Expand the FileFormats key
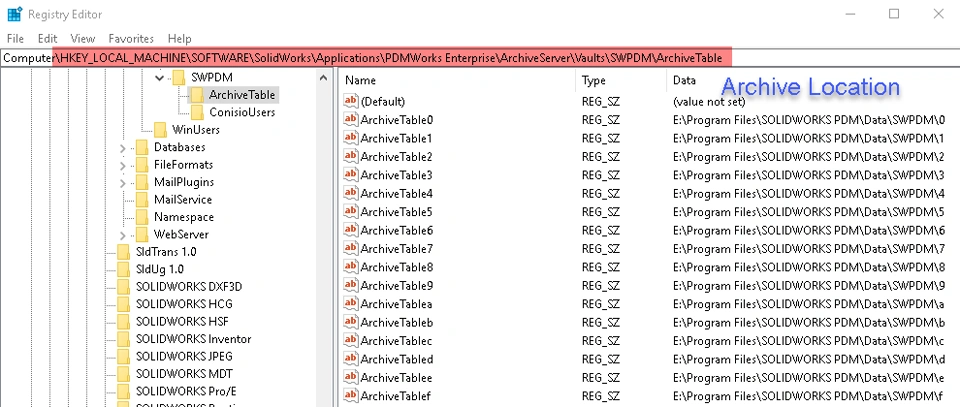Screen dimensions: 960x407 (x=123, y=165)
